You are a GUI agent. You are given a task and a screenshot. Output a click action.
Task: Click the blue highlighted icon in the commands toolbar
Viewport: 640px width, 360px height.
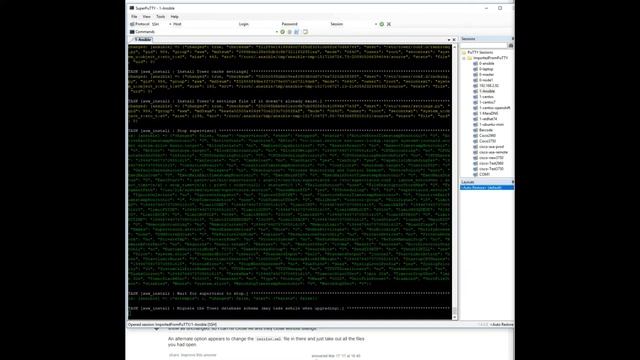click(296, 32)
